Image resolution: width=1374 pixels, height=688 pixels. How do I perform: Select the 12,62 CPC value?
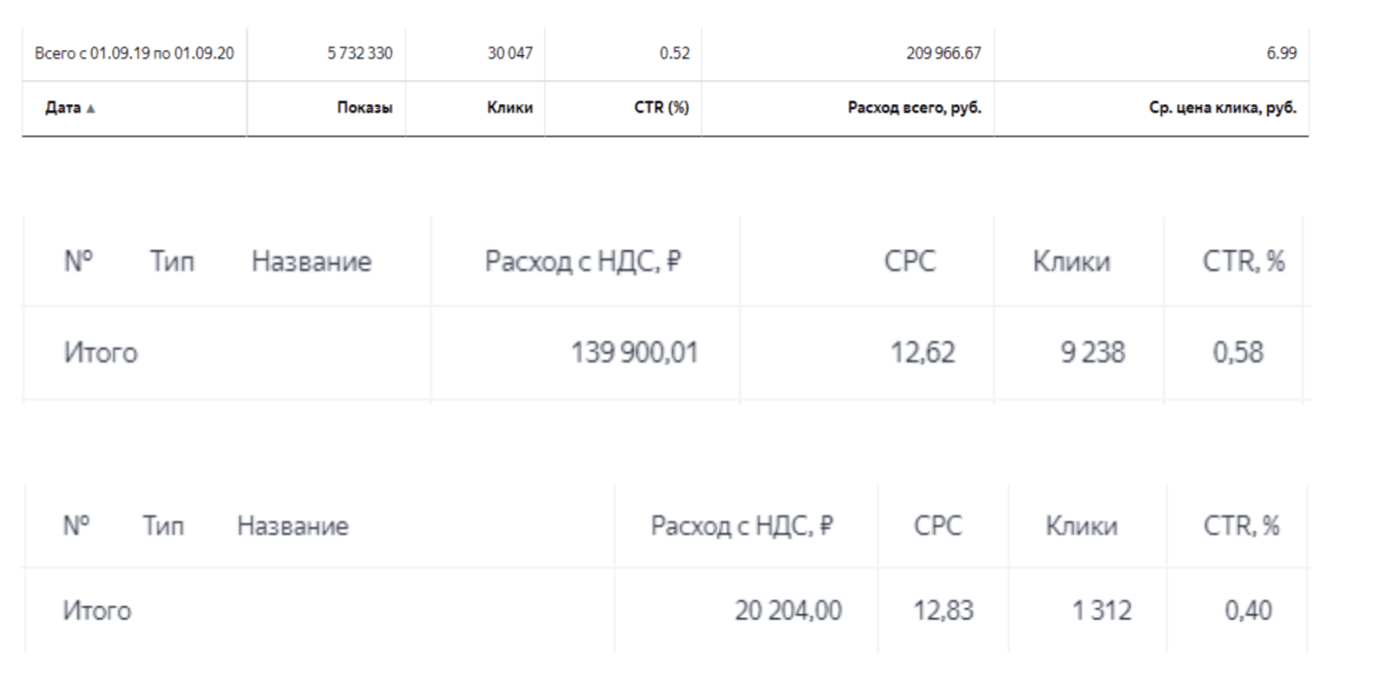click(x=923, y=353)
